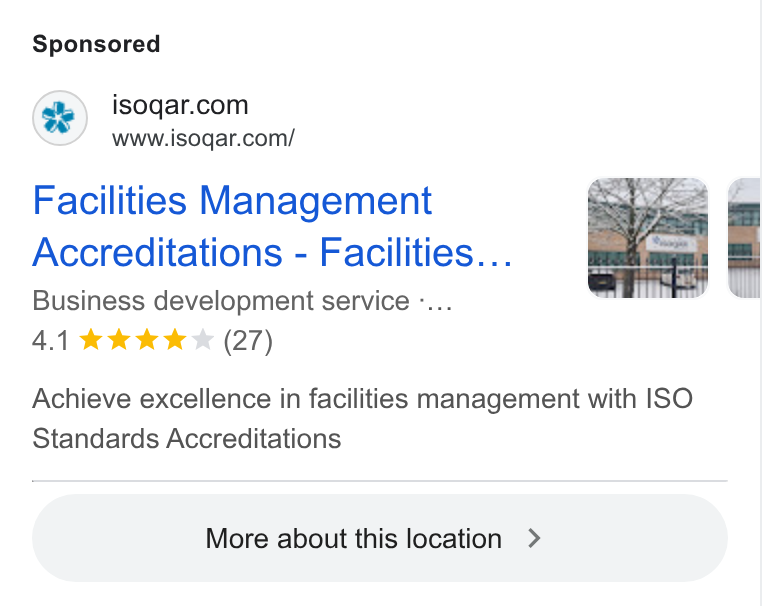Expand the ellipsis after Business development service
The image size is (776, 606).
tap(436, 303)
